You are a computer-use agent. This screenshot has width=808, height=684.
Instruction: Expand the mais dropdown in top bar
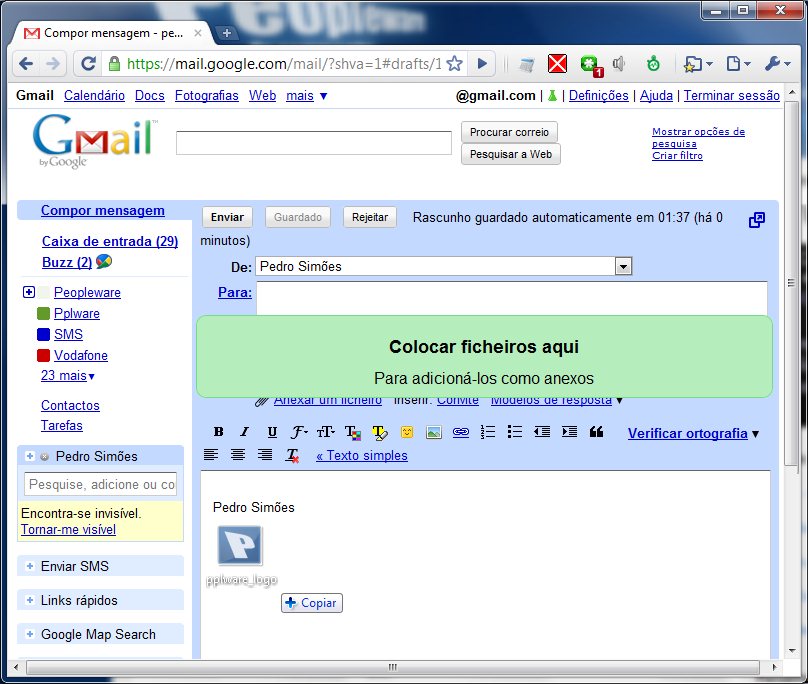(307, 96)
